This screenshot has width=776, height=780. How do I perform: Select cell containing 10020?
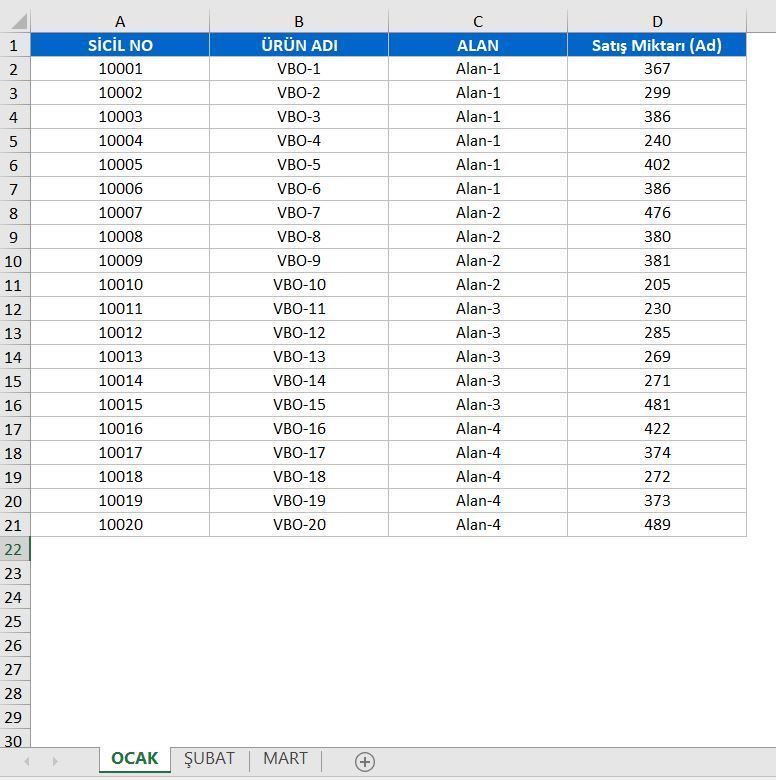120,524
